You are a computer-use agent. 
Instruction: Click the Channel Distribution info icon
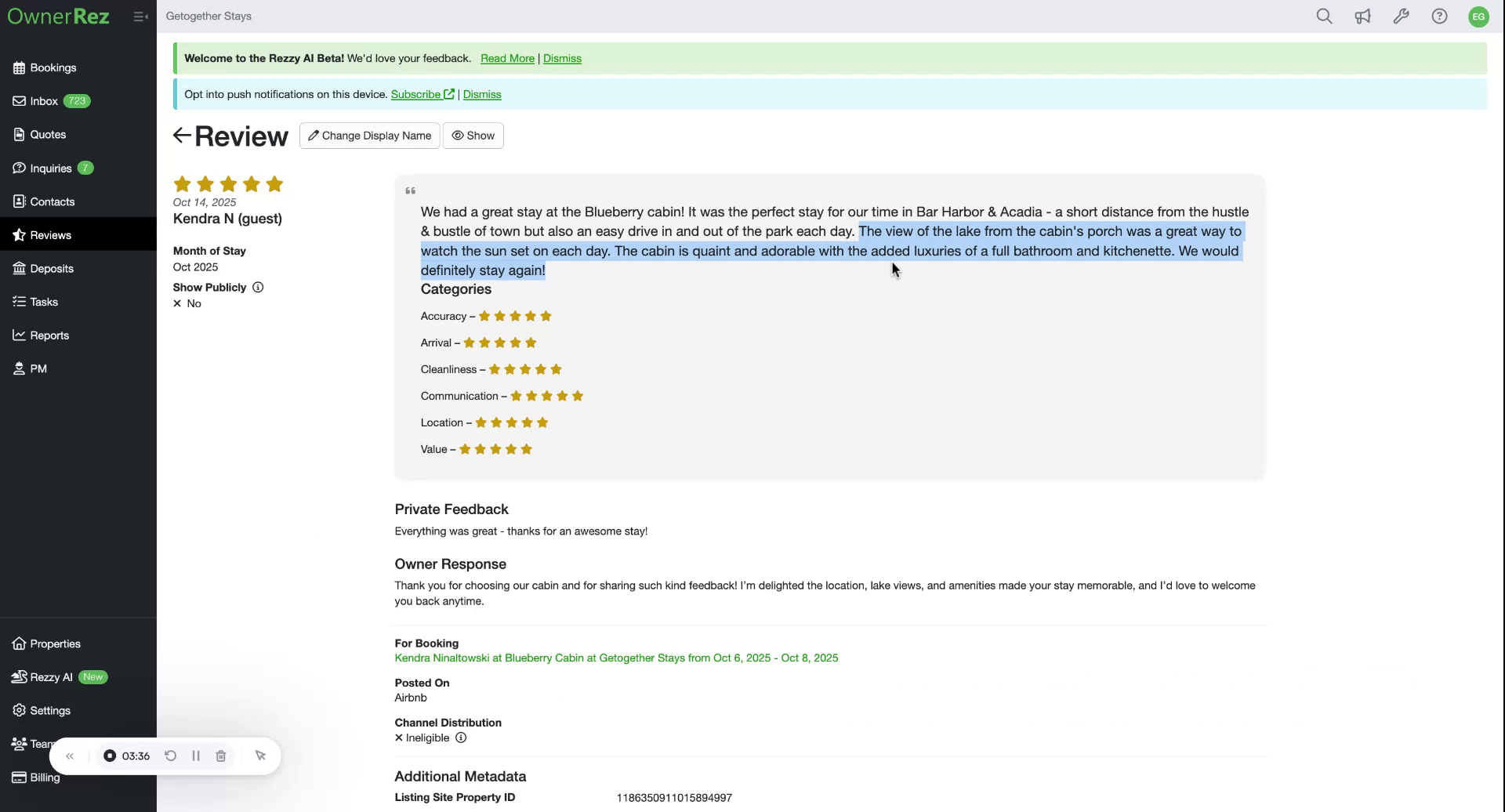461,738
